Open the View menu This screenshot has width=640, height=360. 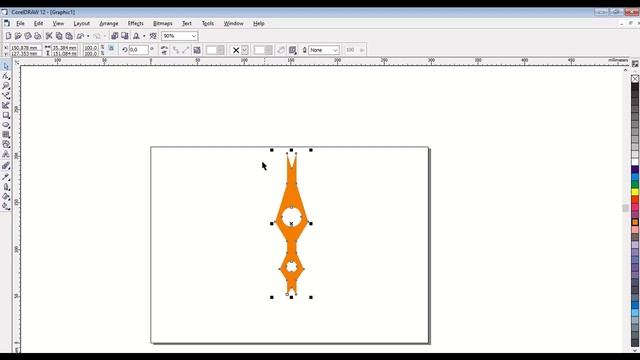(x=58, y=23)
